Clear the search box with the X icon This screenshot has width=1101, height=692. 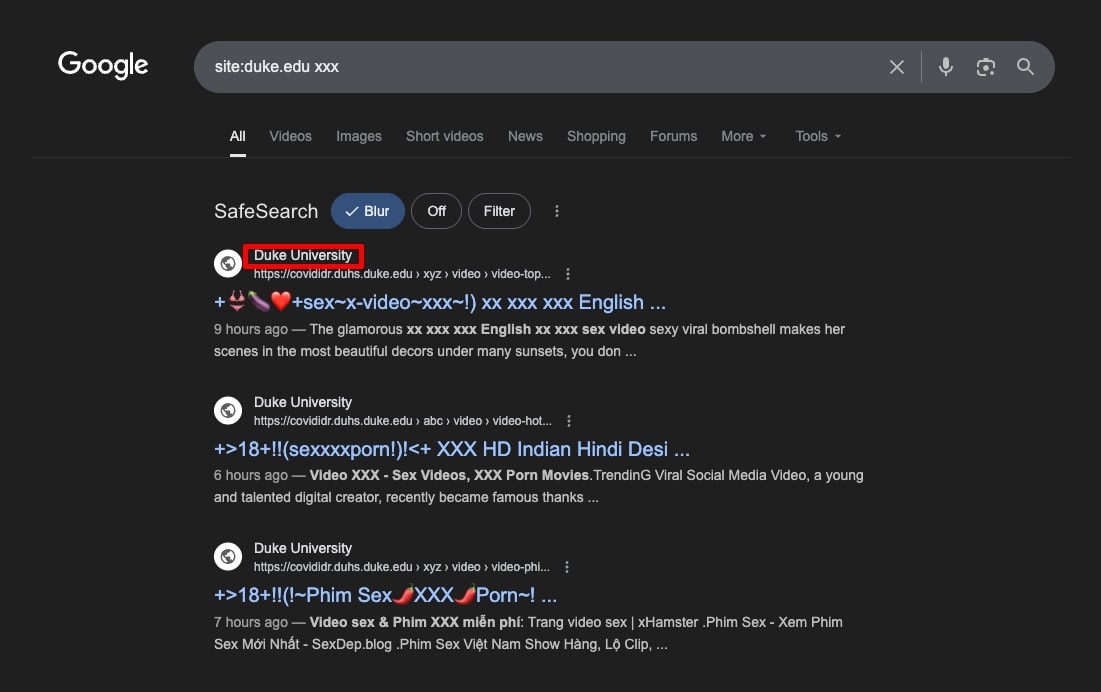pos(896,66)
